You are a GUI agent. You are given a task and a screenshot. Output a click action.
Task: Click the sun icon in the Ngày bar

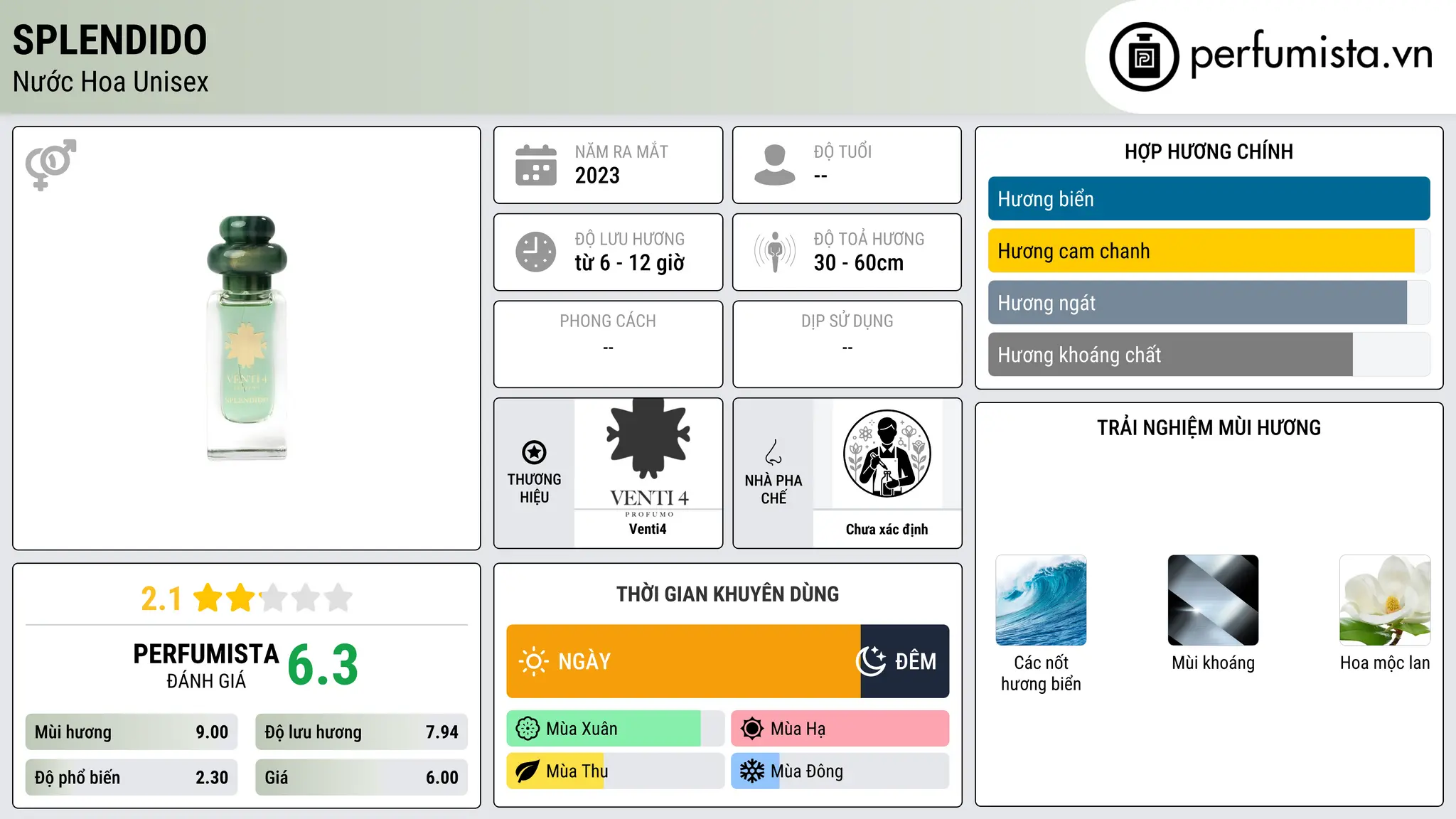click(533, 661)
